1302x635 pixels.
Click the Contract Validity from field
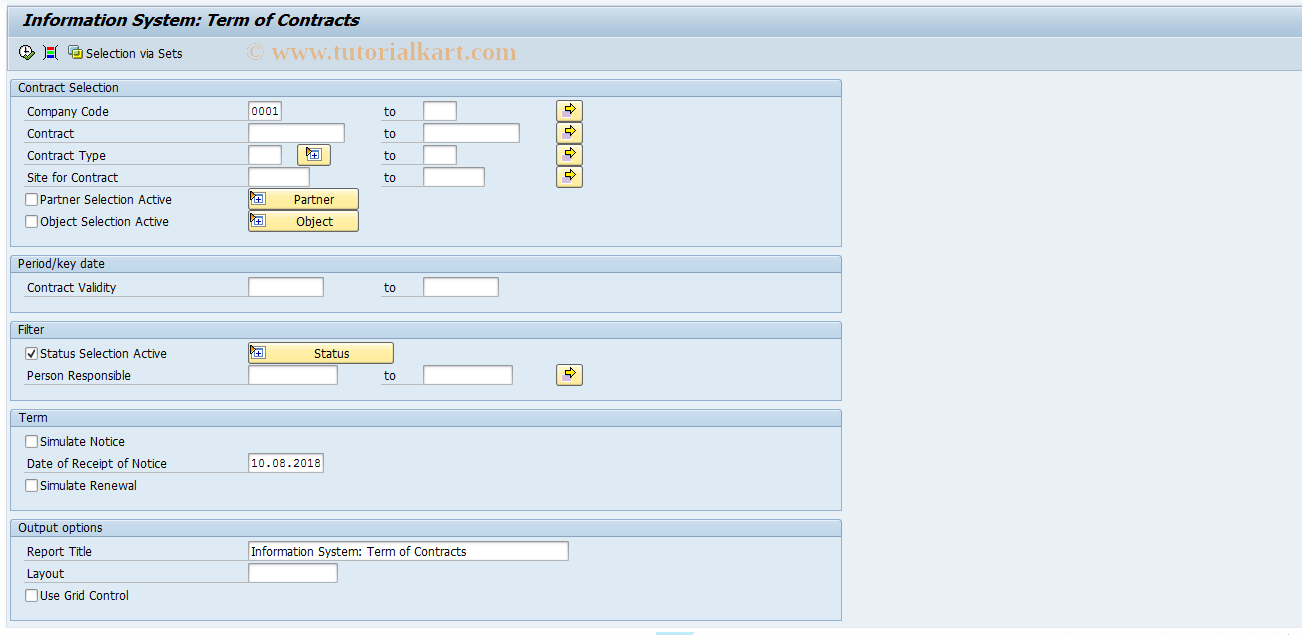(286, 287)
